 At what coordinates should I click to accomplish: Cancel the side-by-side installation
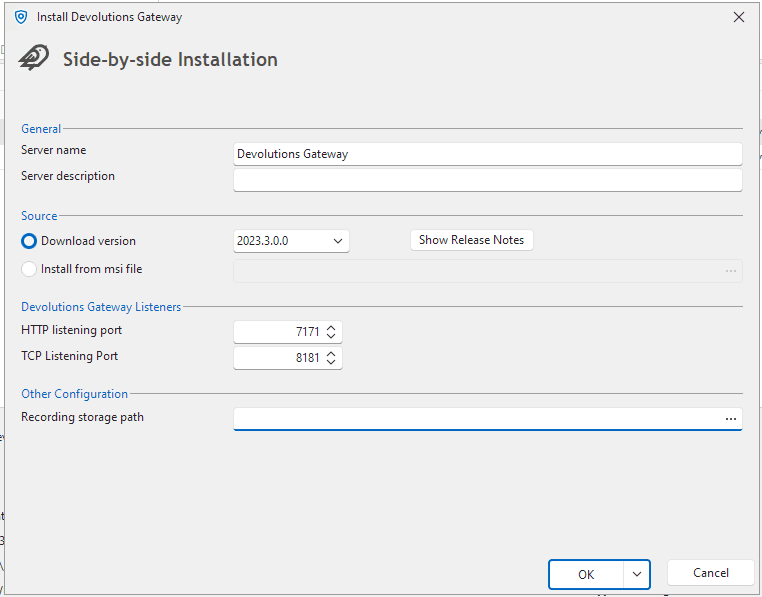coord(710,573)
